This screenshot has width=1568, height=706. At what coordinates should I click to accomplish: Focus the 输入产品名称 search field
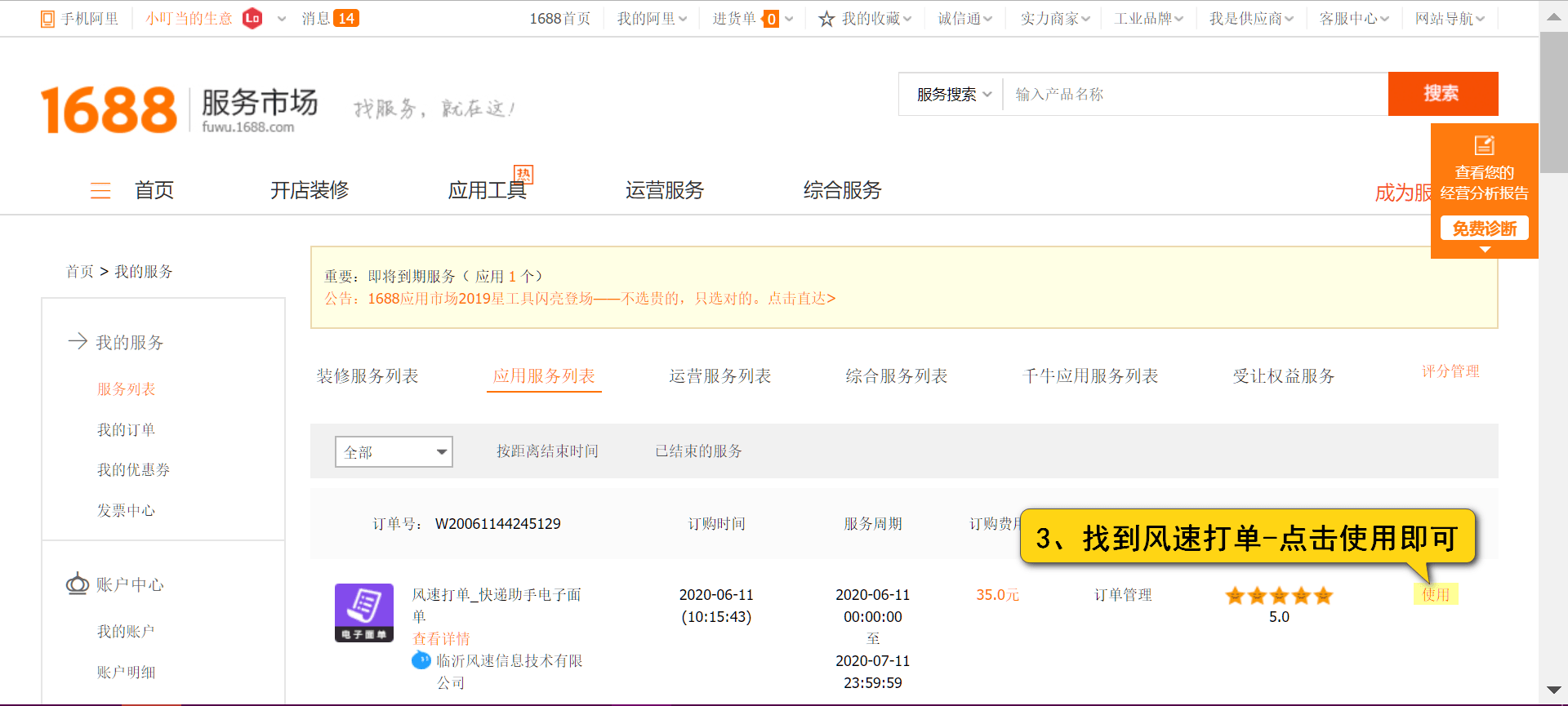pyautogui.click(x=1196, y=95)
